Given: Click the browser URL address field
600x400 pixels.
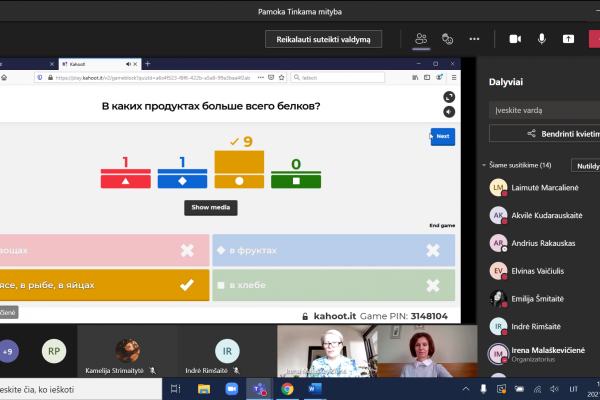Looking at the screenshot, I should pyautogui.click(x=153, y=78).
